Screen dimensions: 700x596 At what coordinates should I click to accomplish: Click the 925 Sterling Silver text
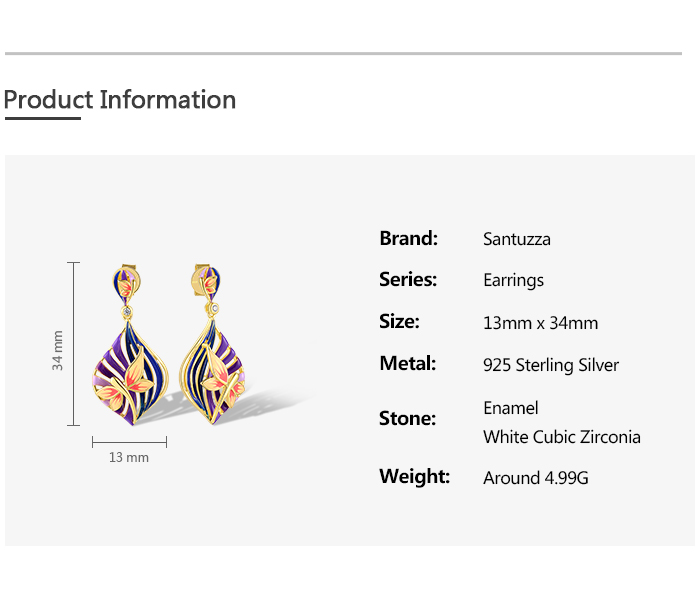(550, 365)
